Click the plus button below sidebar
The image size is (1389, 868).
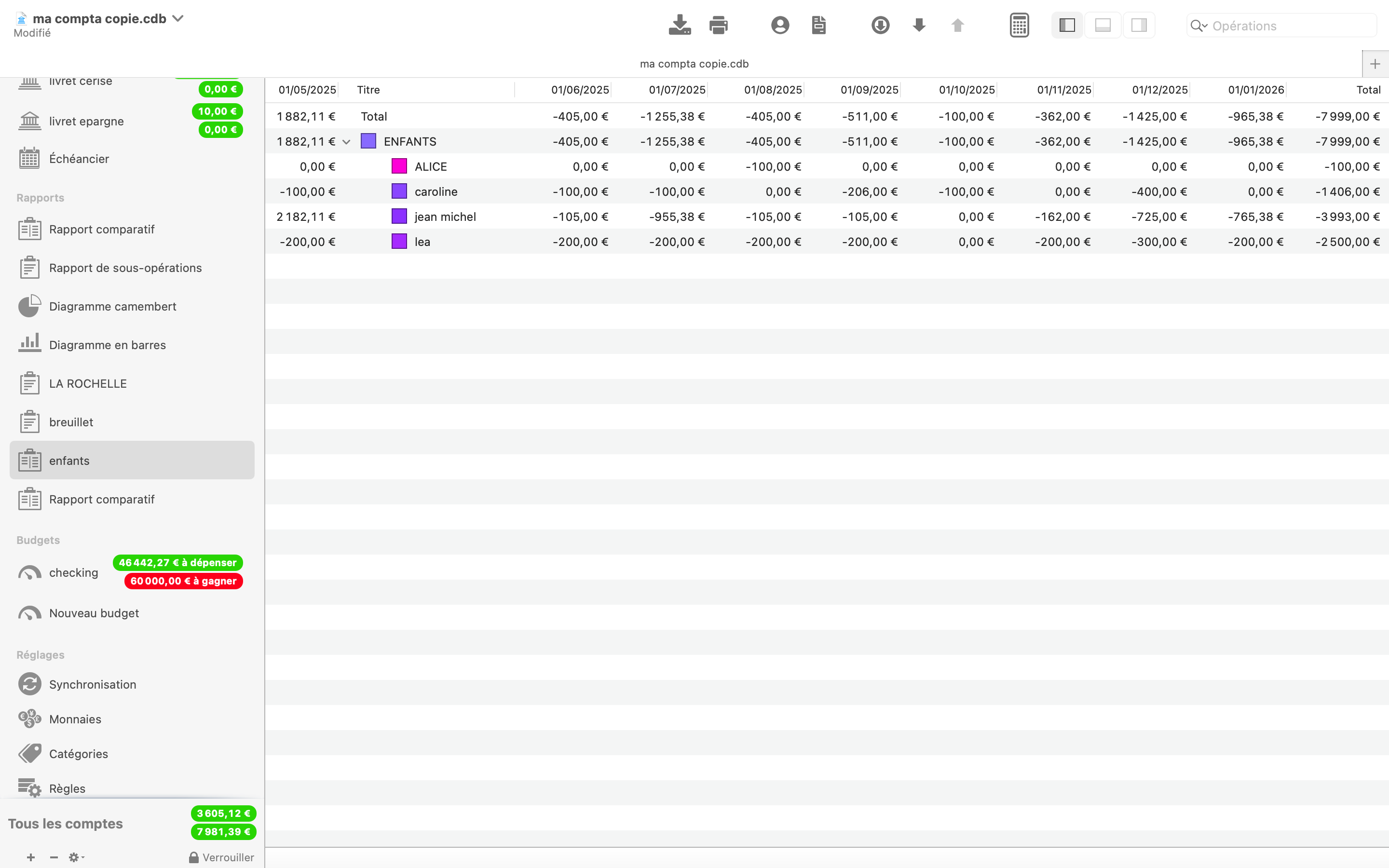pyautogui.click(x=31, y=857)
